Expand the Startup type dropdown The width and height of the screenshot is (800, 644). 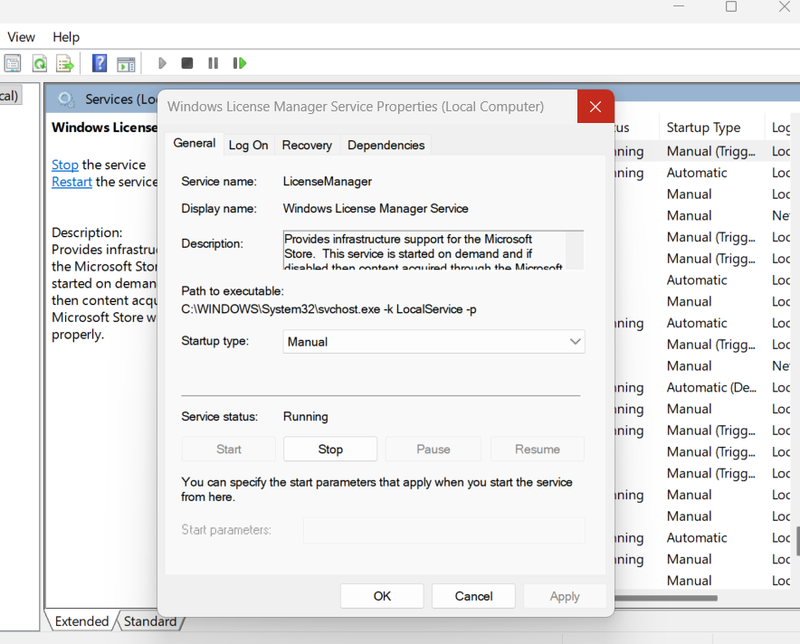pos(434,341)
